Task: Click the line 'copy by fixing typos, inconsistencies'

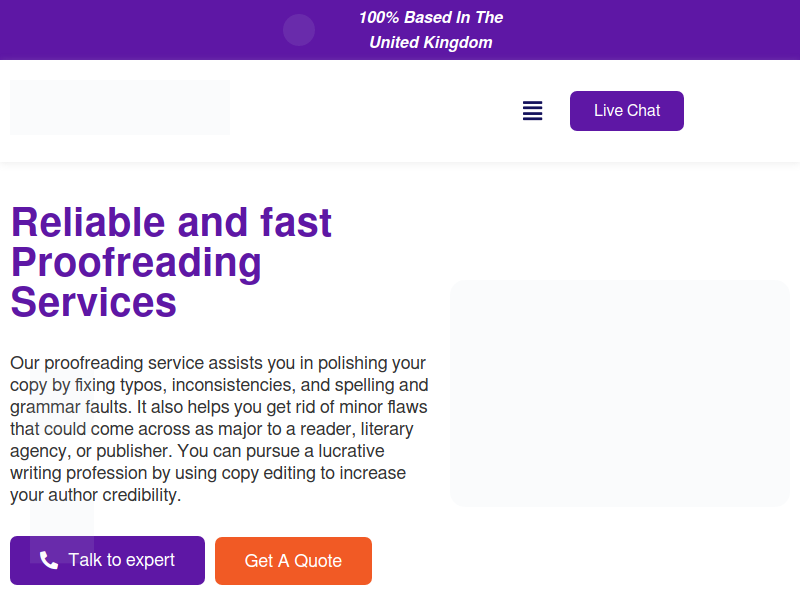Action: 219,385
